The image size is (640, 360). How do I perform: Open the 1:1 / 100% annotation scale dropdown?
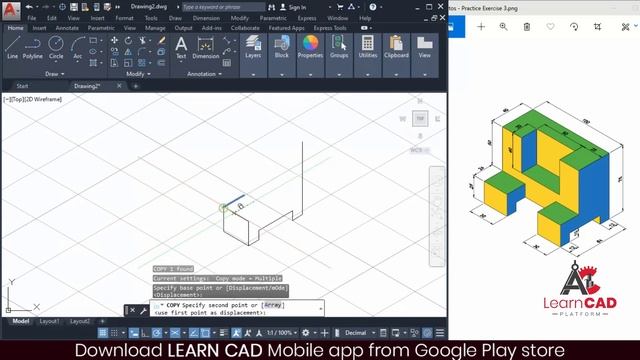(282, 333)
